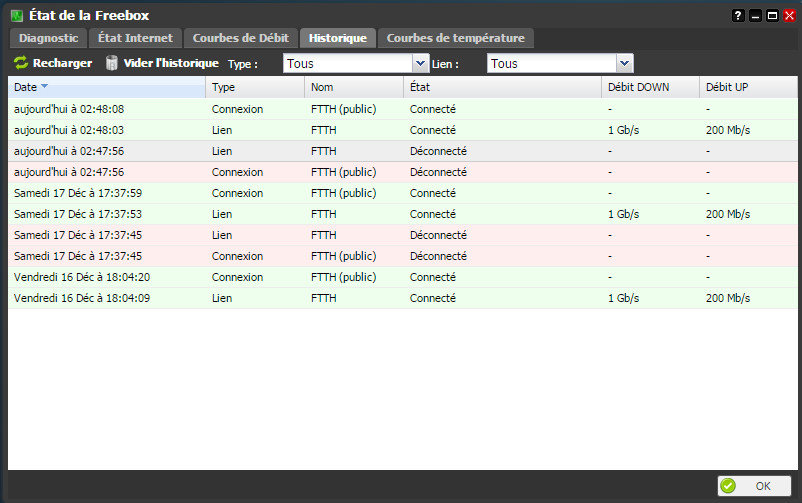Close the État de la Freebox window

789,16
